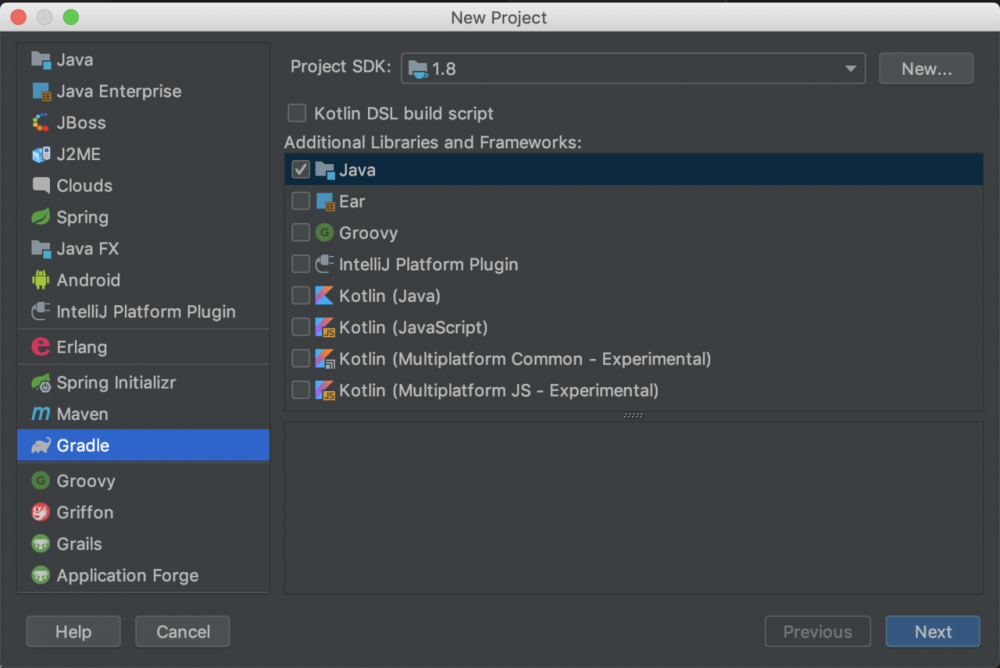Image resolution: width=1000 pixels, height=668 pixels.
Task: Click the Cancel button
Action: tap(183, 632)
